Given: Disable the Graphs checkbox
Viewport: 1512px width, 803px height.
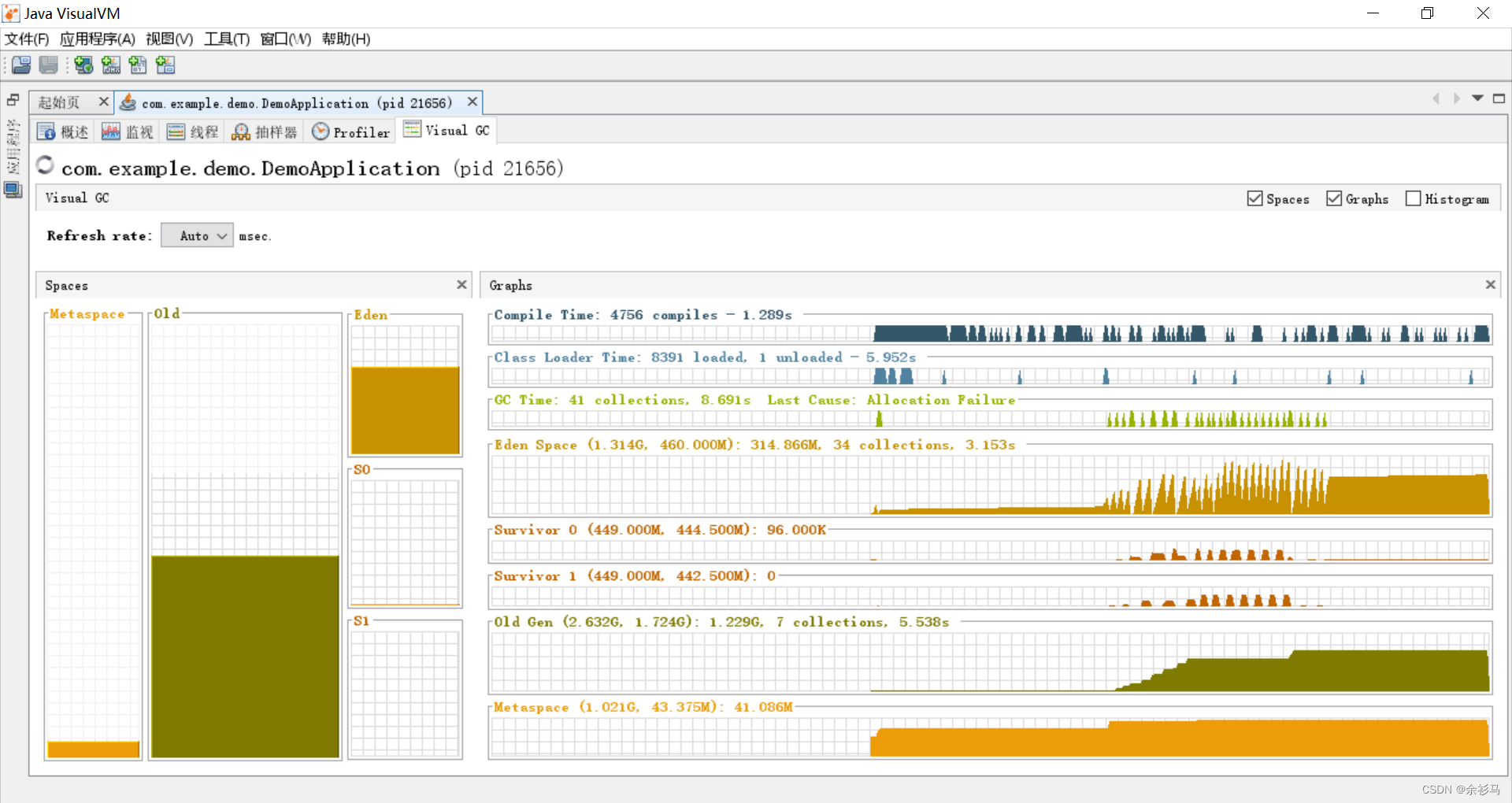Looking at the screenshot, I should pos(1334,198).
